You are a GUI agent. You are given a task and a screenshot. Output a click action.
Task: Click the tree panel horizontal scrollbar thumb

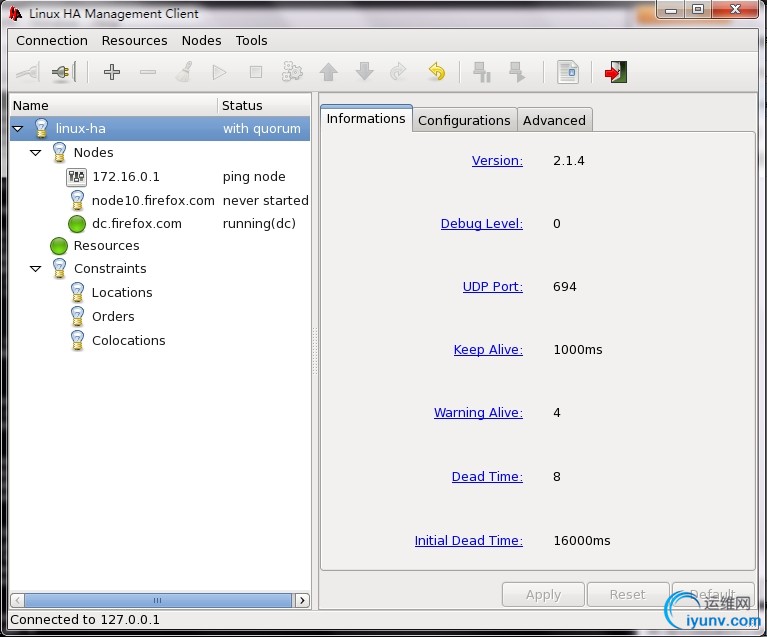tap(158, 600)
